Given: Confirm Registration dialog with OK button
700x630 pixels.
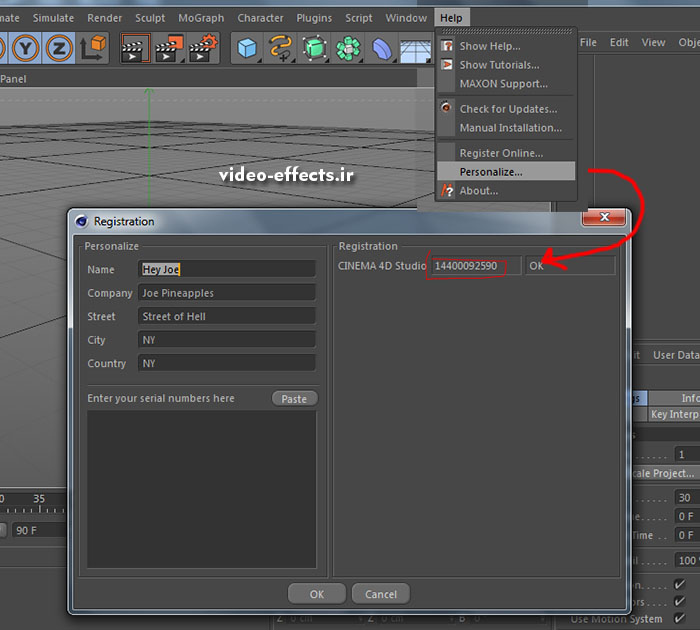Looking at the screenshot, I should (x=317, y=594).
